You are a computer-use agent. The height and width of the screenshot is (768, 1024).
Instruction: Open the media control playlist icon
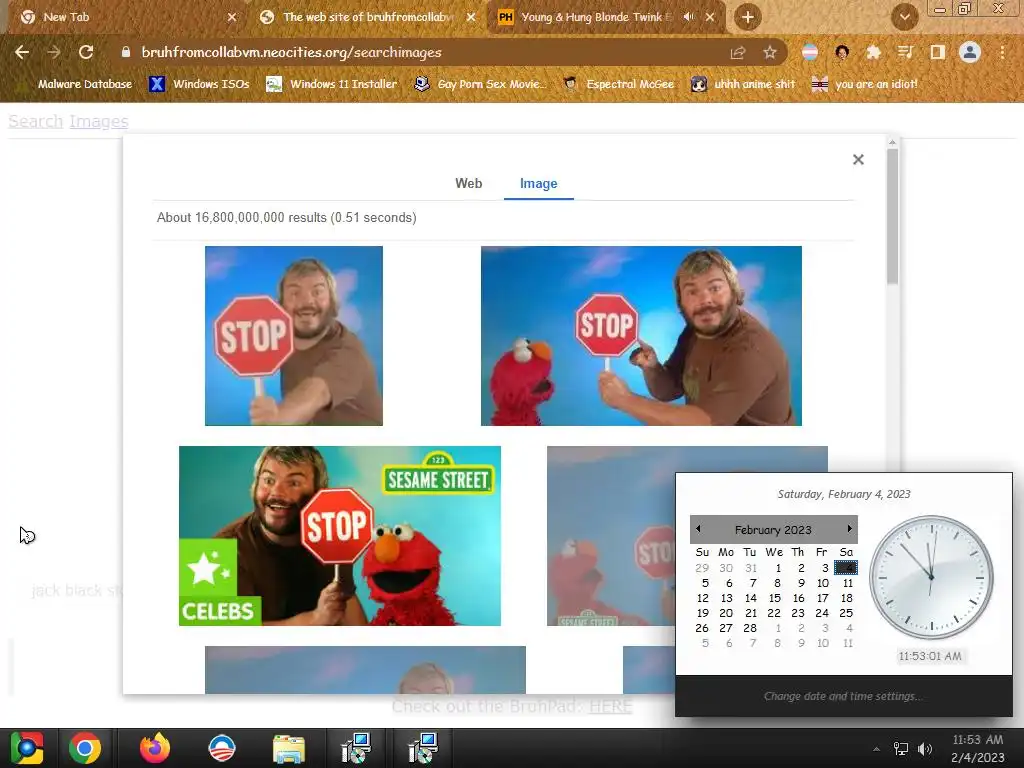pyautogui.click(x=905, y=52)
